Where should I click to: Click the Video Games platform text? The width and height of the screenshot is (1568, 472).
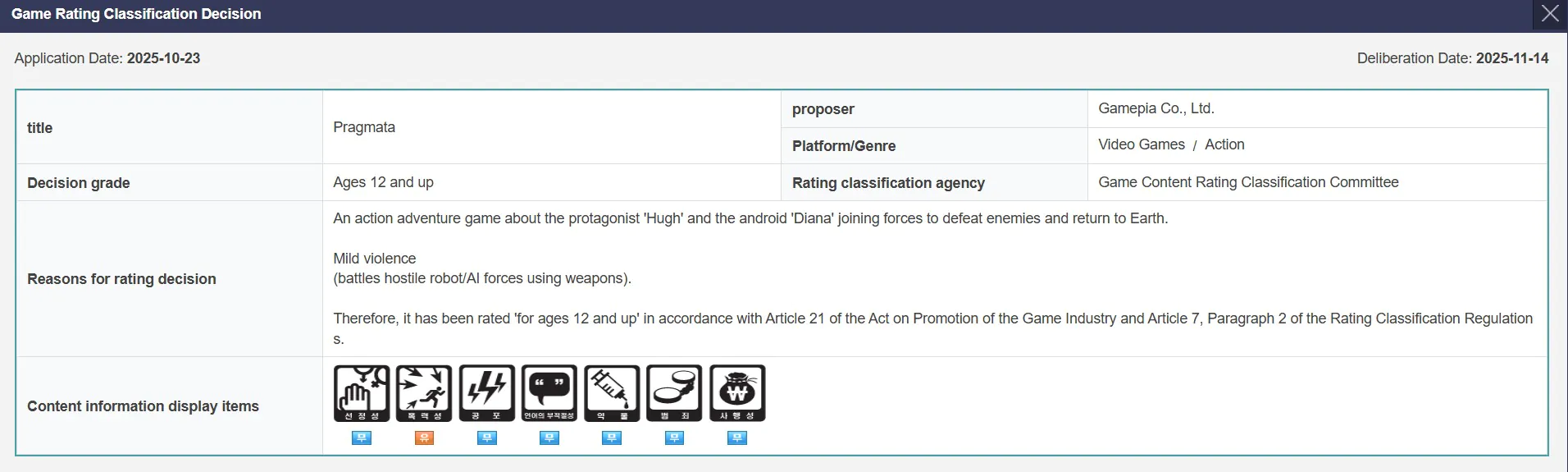coord(1141,144)
